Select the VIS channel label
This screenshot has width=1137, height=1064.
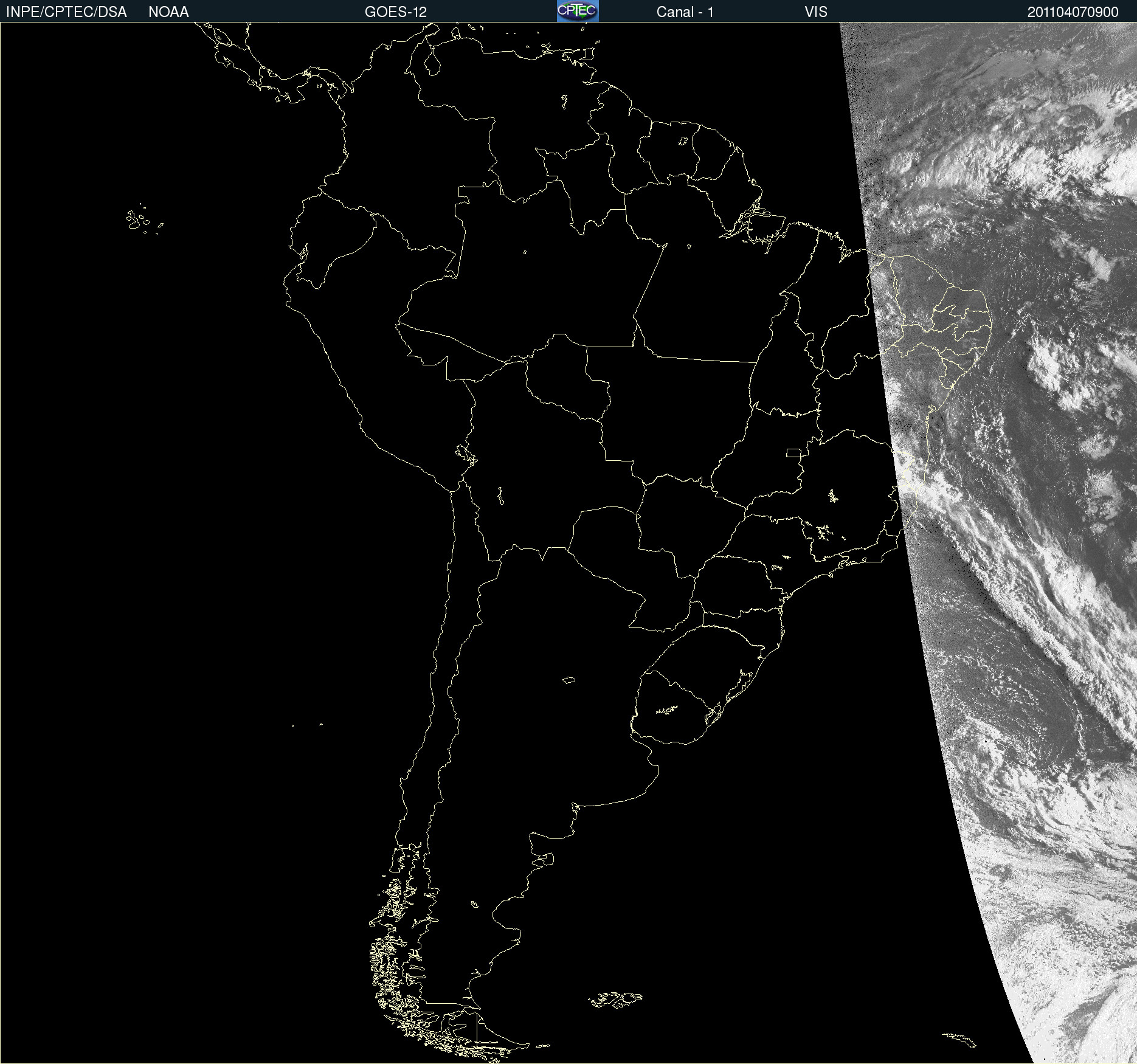[816, 12]
